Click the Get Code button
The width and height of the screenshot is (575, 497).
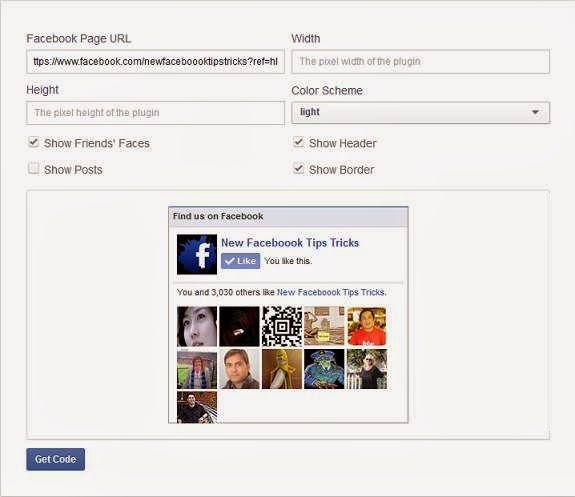pos(55,459)
